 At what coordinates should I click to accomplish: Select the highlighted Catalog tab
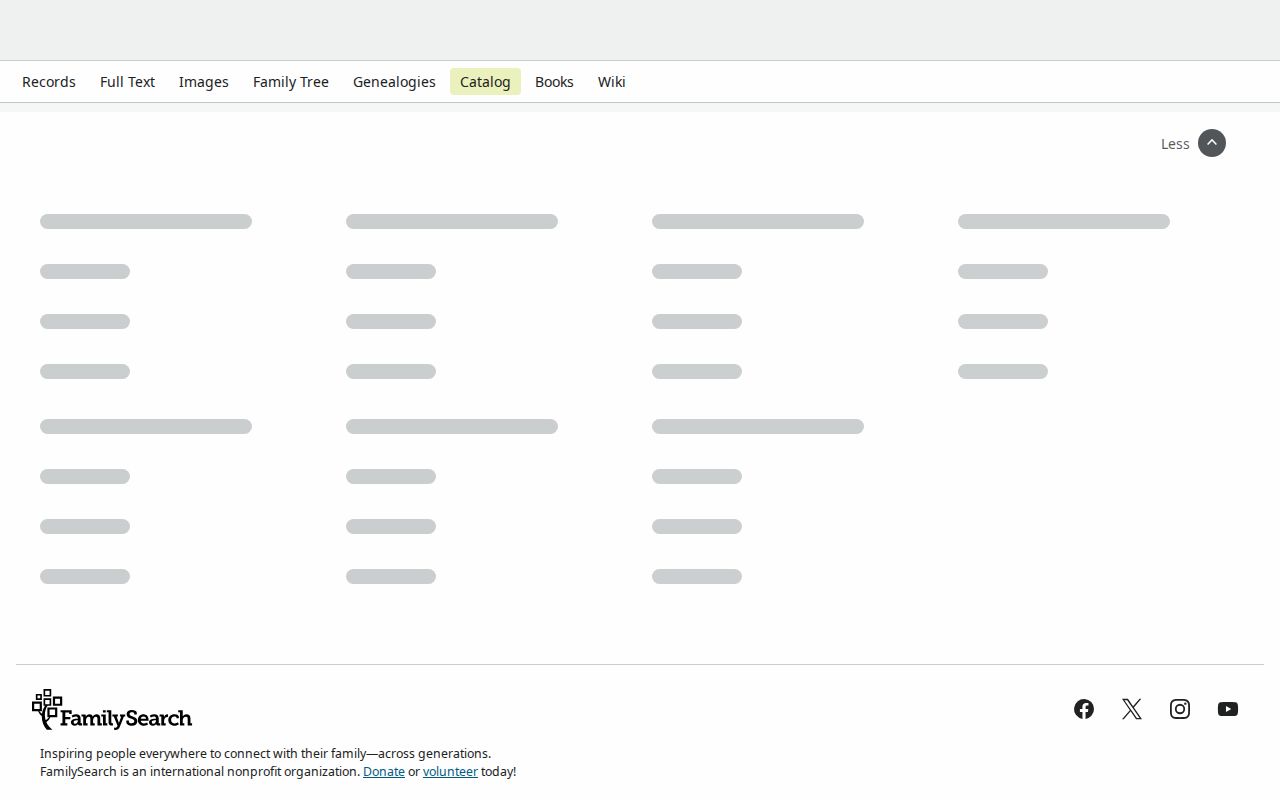click(485, 82)
